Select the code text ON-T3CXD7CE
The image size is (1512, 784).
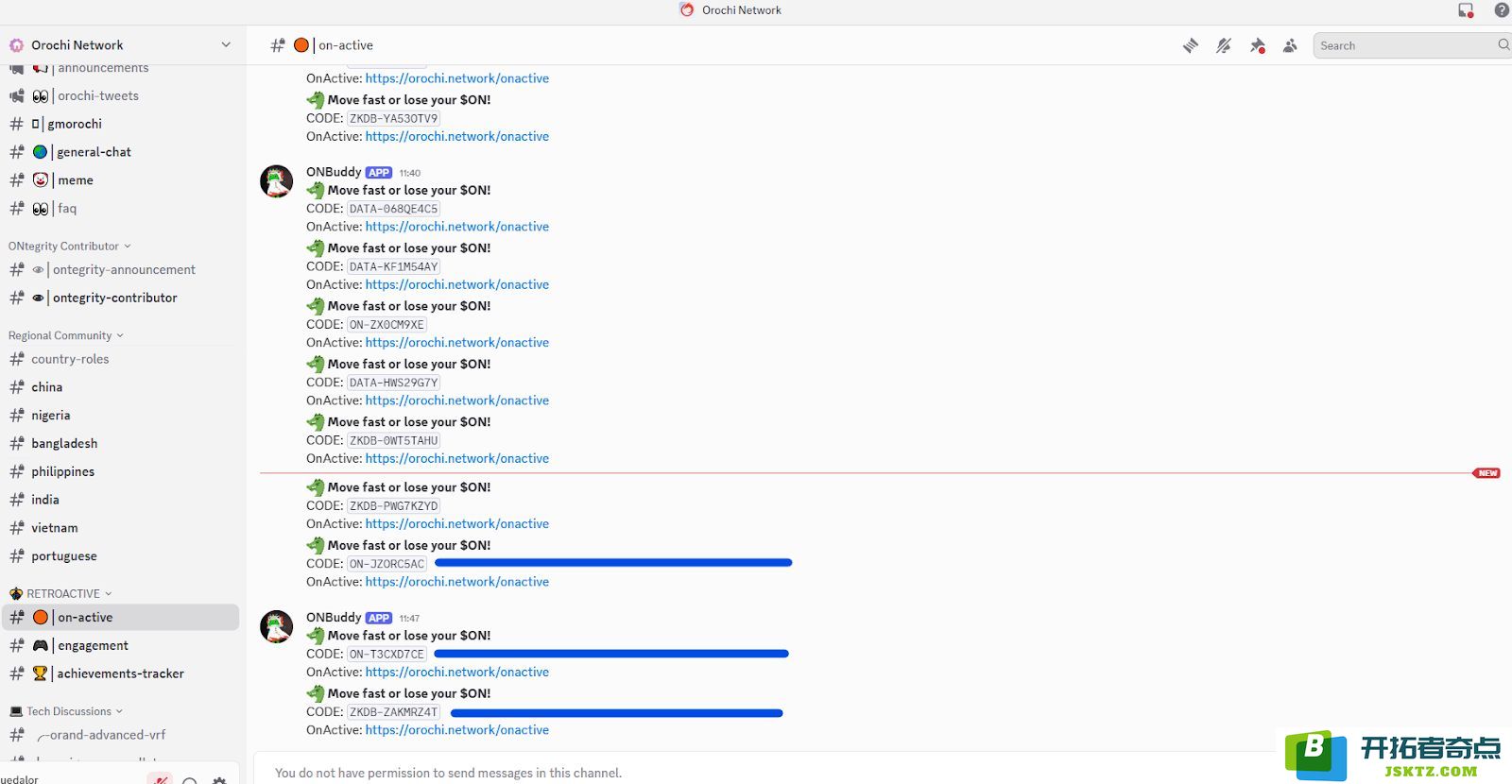tap(387, 655)
